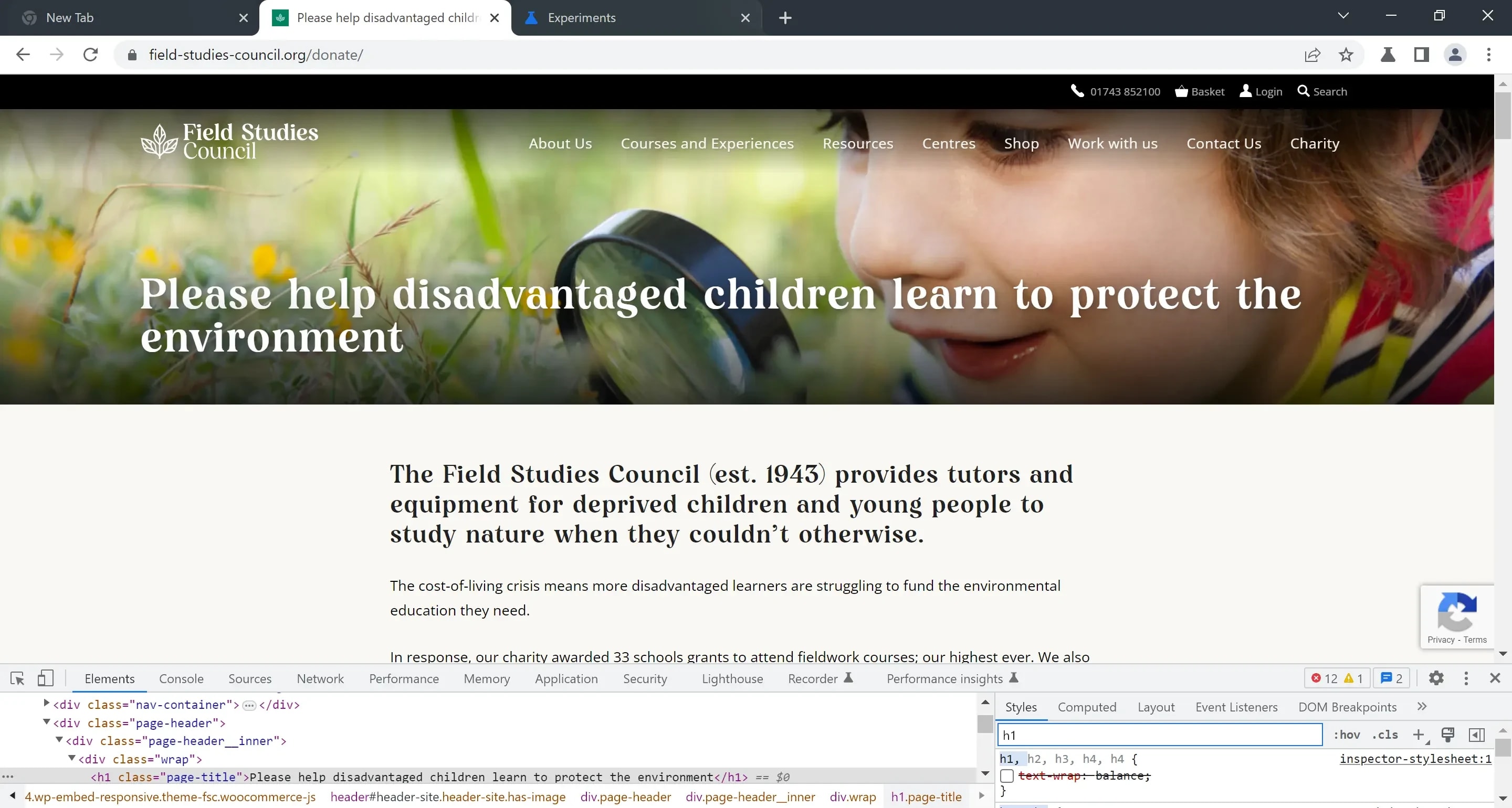Bookmark this page with star icon
The height and width of the screenshot is (808, 1512).
[x=1346, y=55]
